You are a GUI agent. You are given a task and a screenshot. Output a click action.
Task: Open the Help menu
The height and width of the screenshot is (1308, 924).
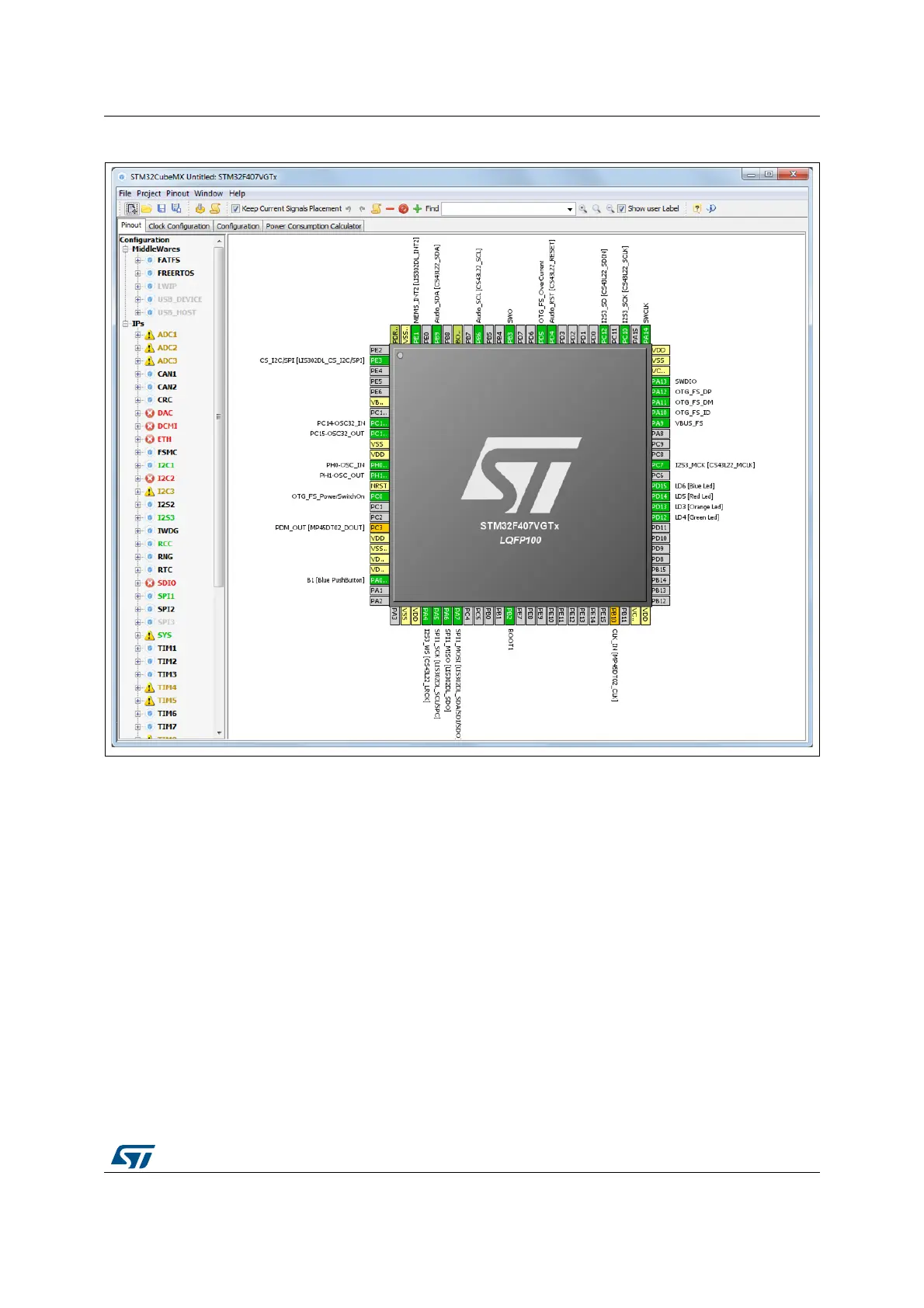[x=237, y=194]
